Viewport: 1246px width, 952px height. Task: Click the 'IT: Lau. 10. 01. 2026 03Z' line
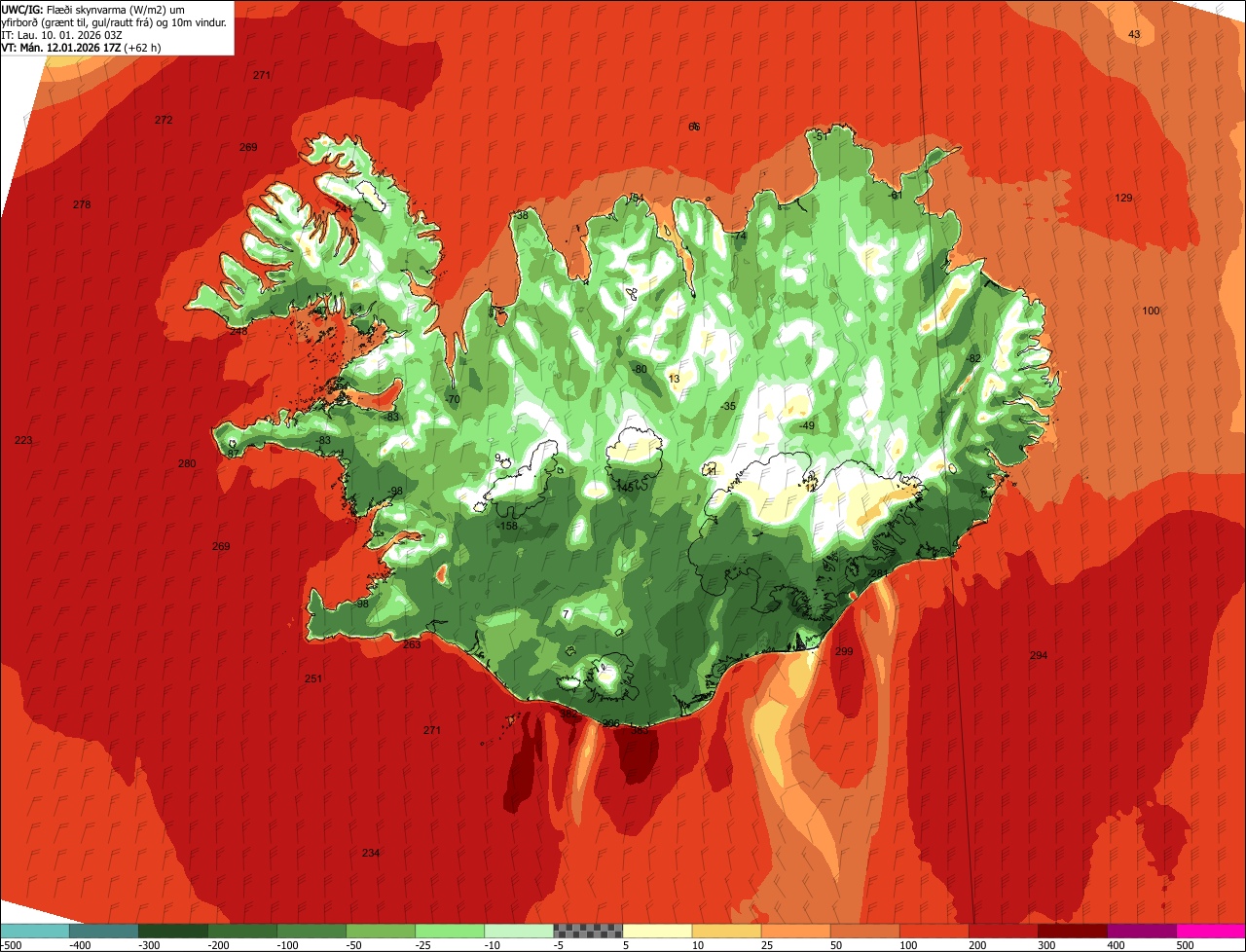click(x=61, y=34)
